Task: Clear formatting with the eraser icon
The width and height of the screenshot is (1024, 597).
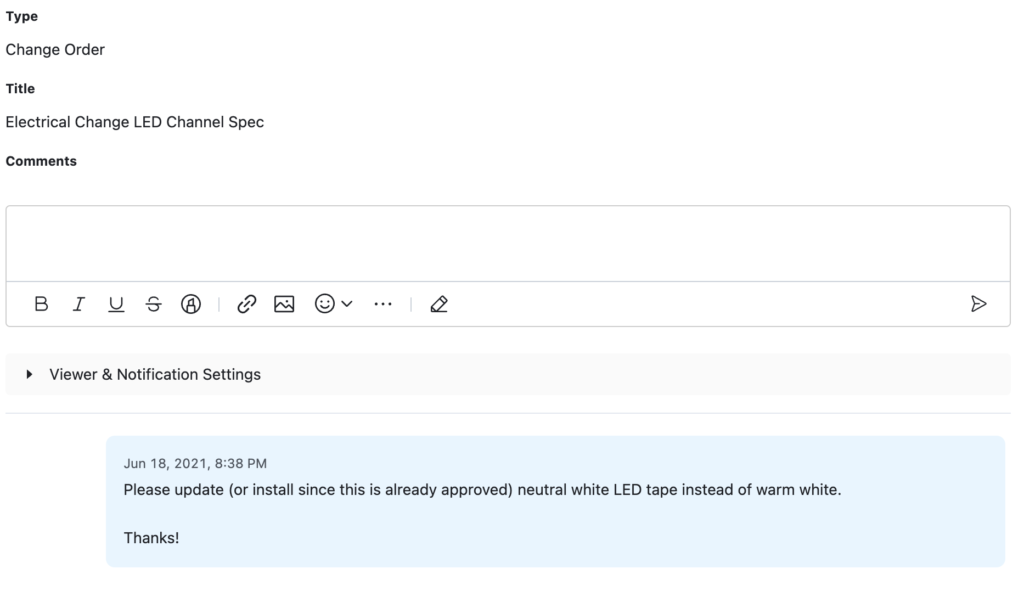Action: (x=438, y=304)
